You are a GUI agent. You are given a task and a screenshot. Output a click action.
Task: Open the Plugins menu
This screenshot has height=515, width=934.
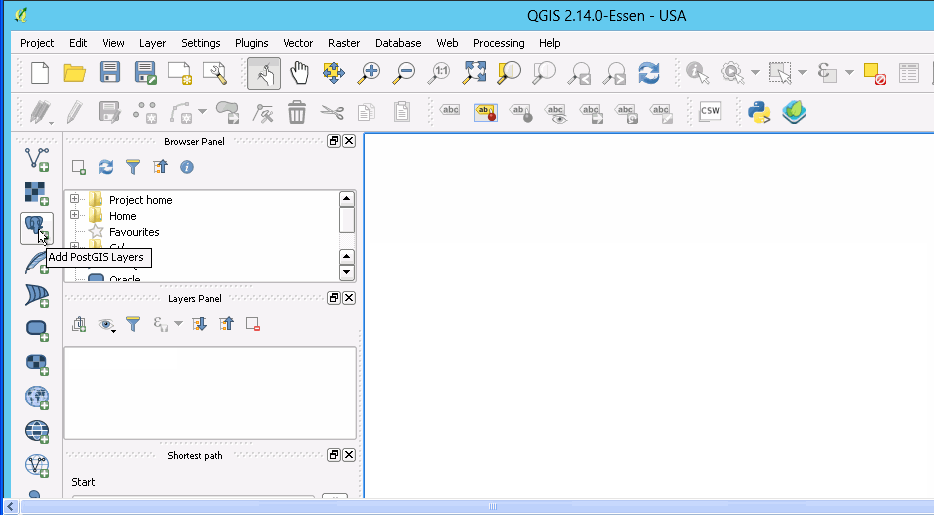[x=251, y=43]
